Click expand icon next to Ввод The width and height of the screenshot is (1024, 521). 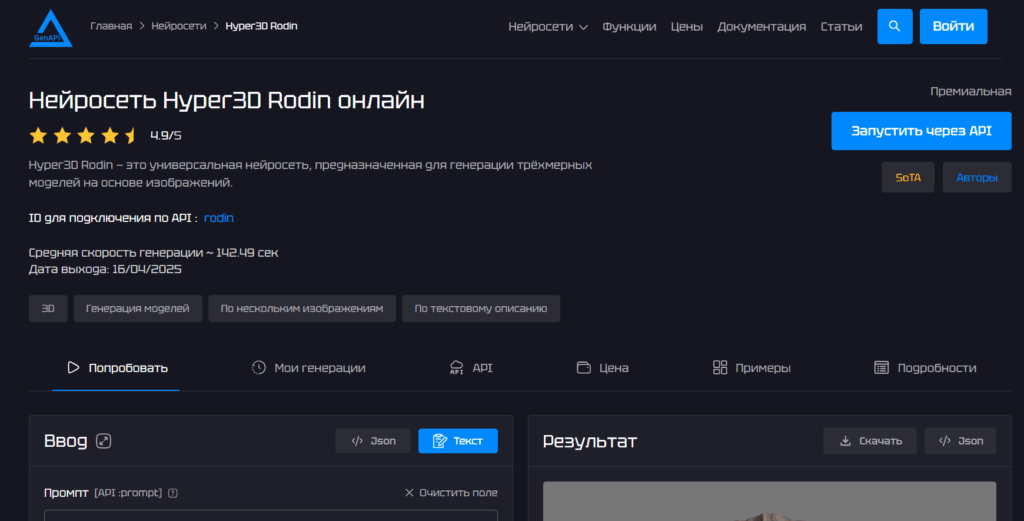tap(103, 441)
